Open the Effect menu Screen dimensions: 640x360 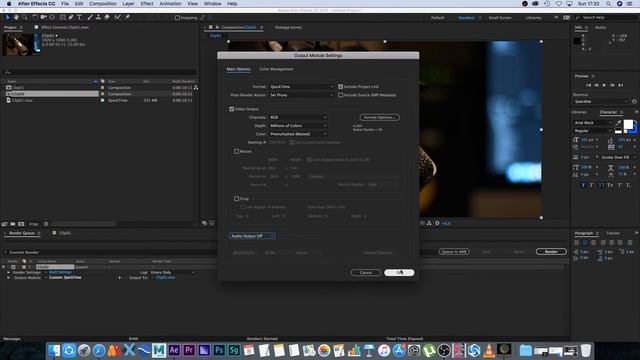[x=147, y=4]
